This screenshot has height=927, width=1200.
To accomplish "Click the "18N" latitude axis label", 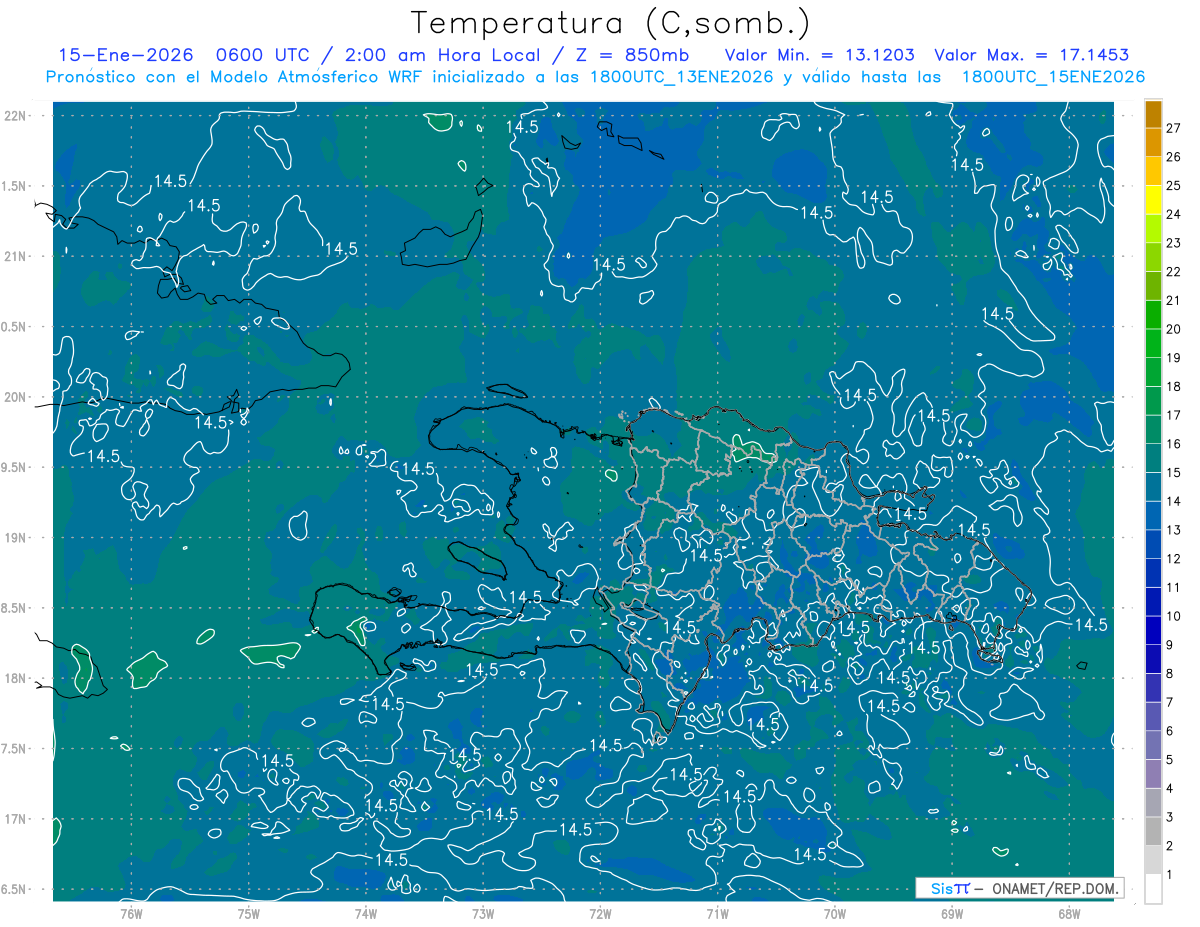I will click(x=15, y=678).
